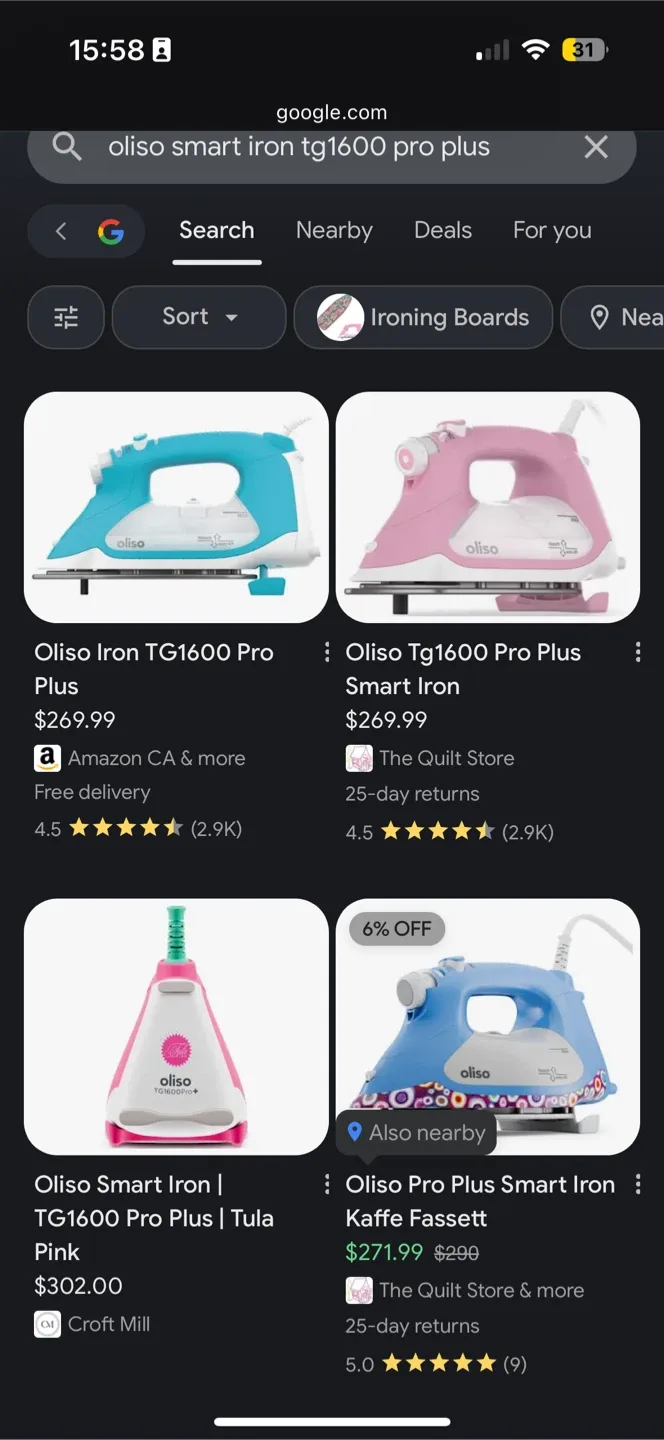Open options menu for Oliso Iron TG1600 Pro Plus
This screenshot has width=664, height=1440.
(325, 651)
